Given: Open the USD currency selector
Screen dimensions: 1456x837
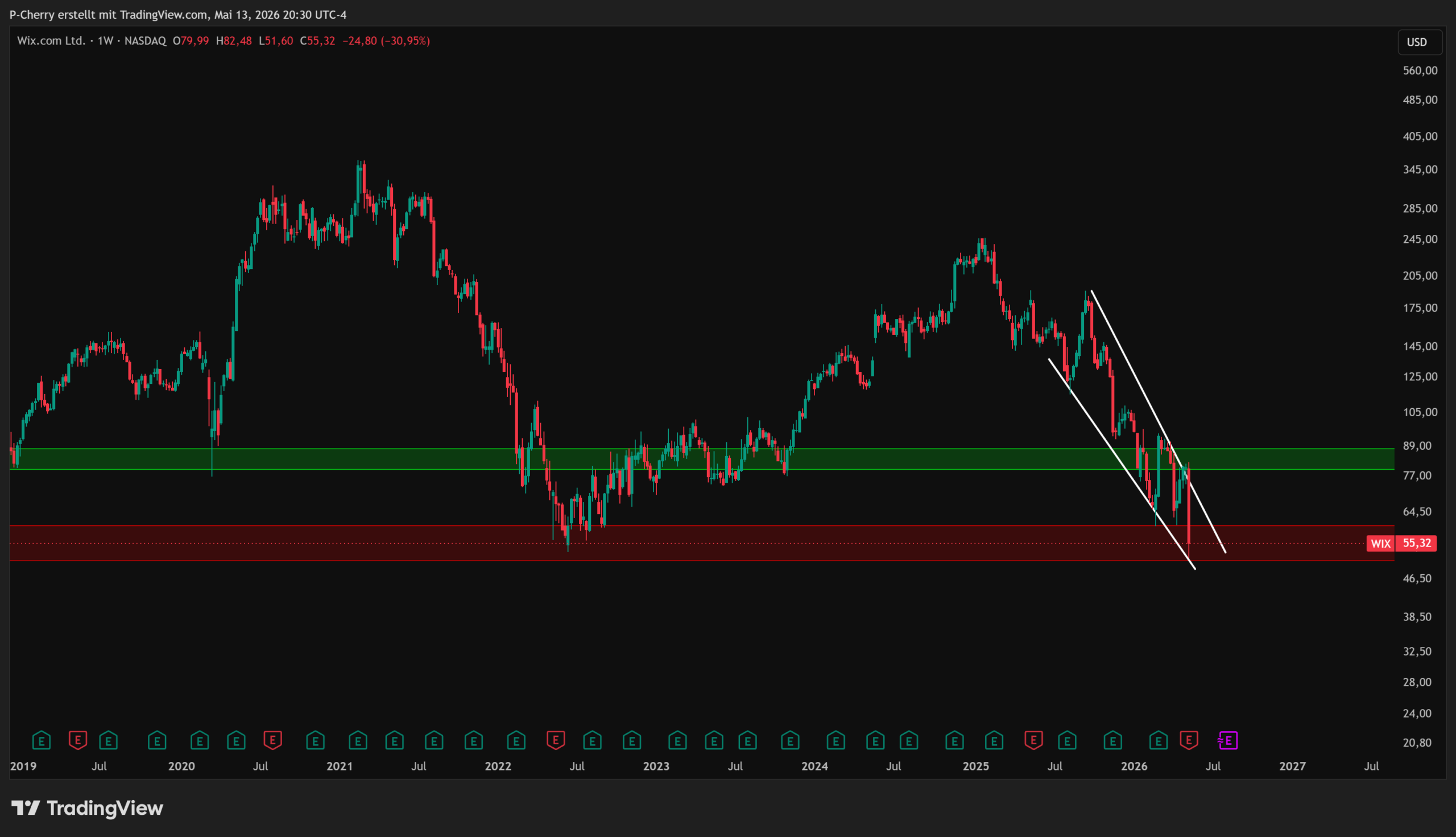Looking at the screenshot, I should point(1419,42).
